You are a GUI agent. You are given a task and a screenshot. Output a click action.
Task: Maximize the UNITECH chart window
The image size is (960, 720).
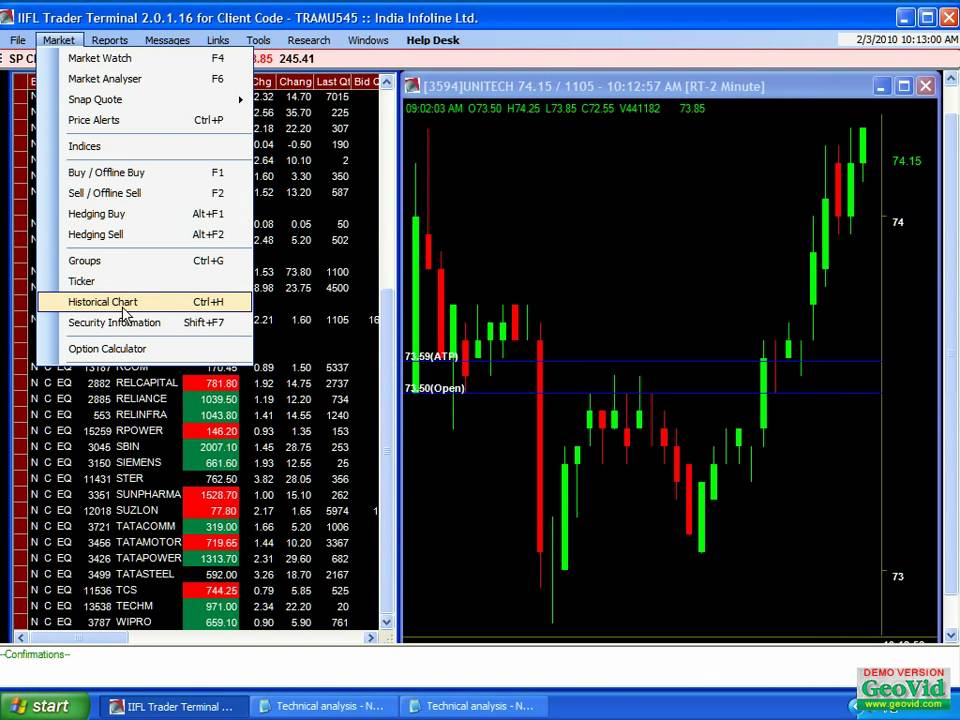(x=904, y=86)
